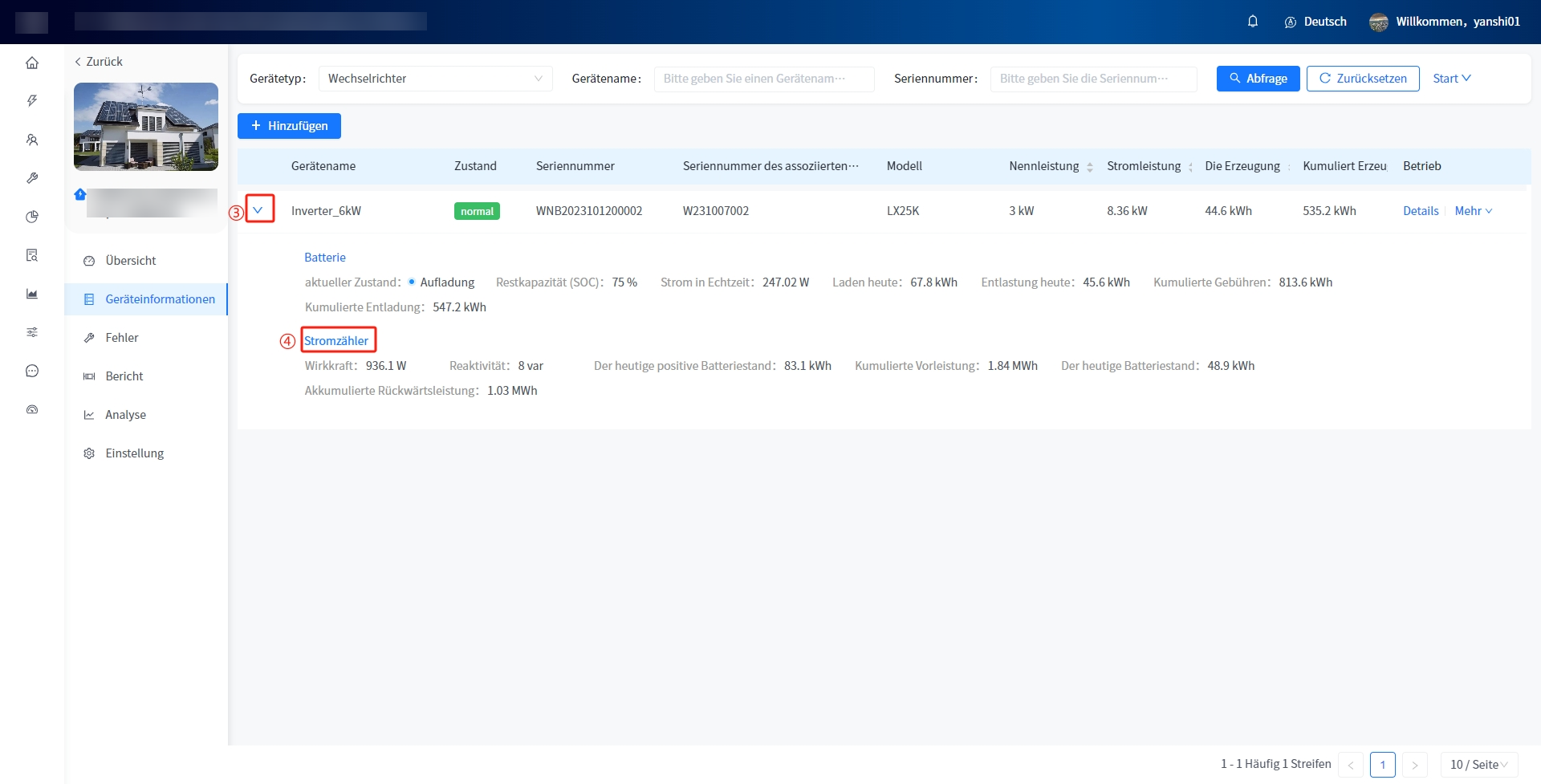Viewport: 1541px width, 784px height.
Task: Collapse the Inverter_6kW row details
Action: tap(258, 210)
